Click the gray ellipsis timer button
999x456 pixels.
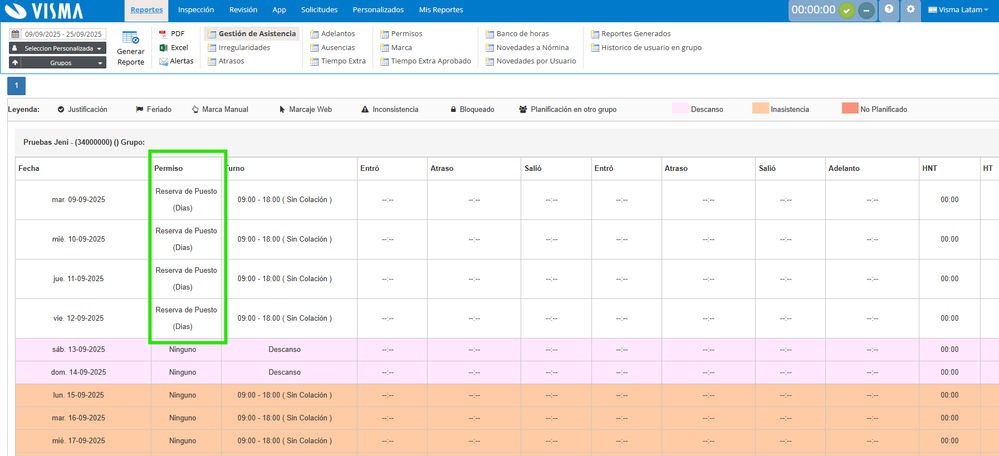click(866, 10)
